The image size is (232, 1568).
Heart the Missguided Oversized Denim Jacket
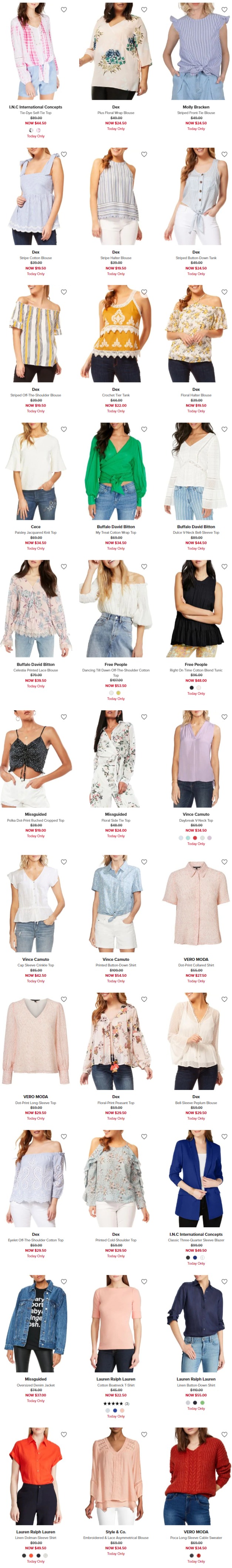tap(64, 1281)
